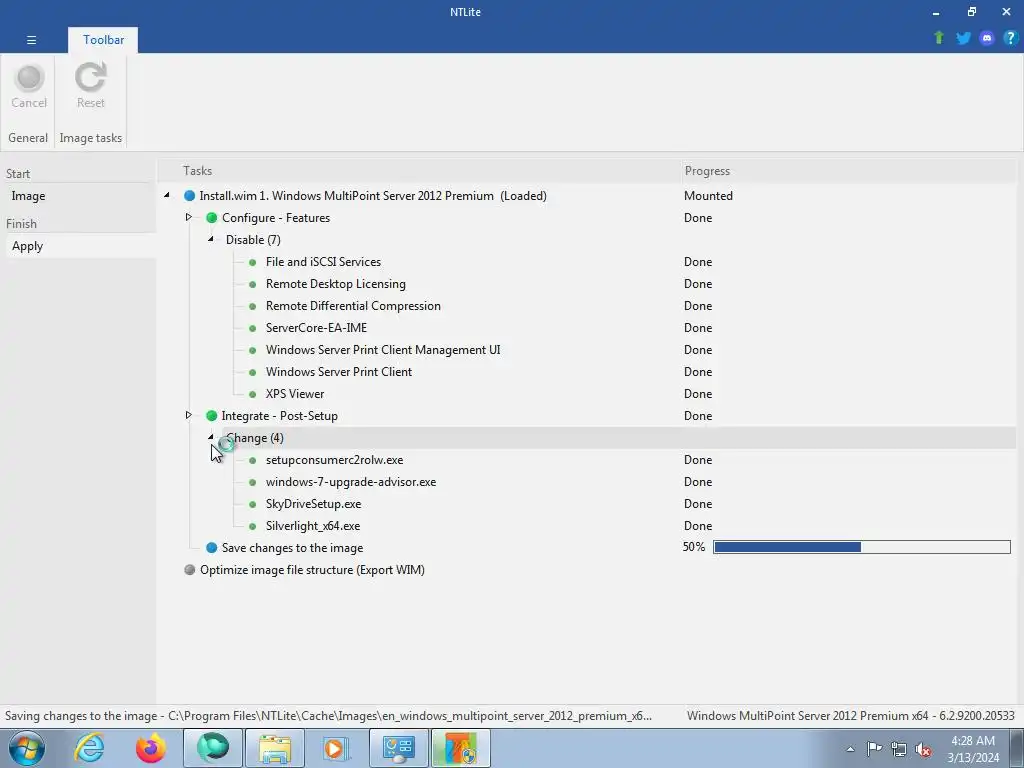Collapse the Install.wim root node
1024x768 pixels.
(x=167, y=195)
